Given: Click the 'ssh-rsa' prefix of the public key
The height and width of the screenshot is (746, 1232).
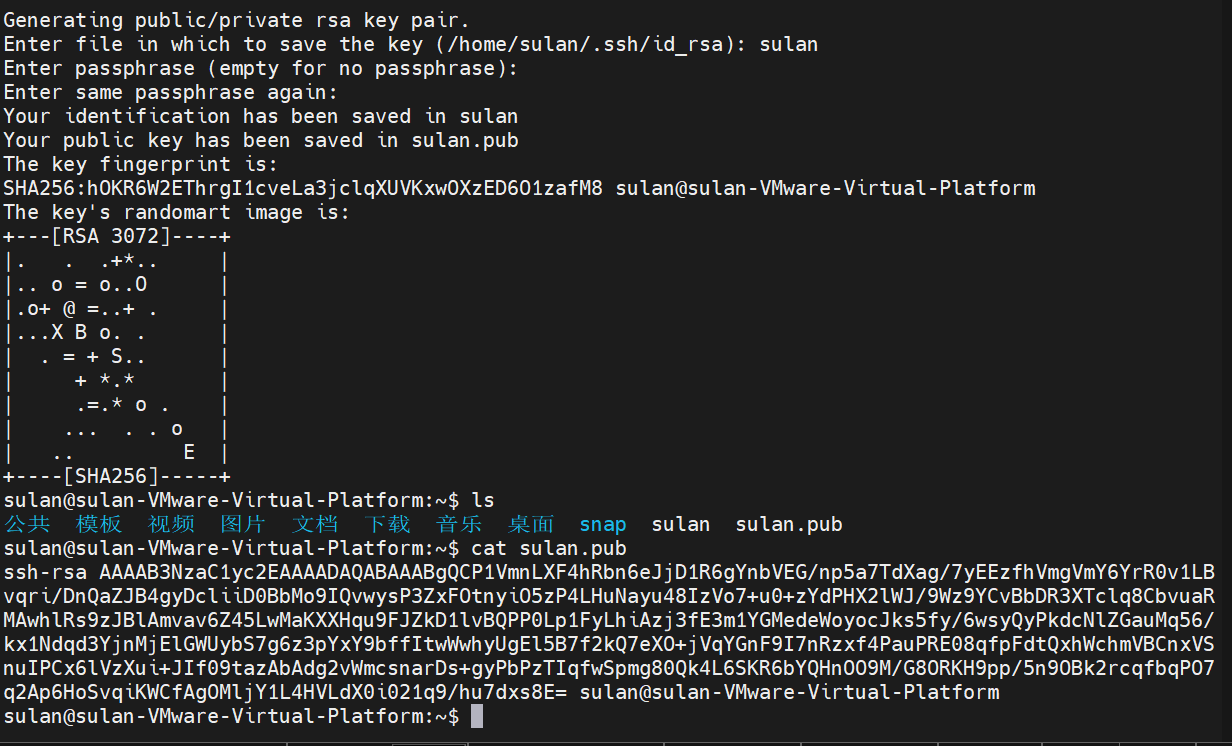Looking at the screenshot, I should (45, 572).
